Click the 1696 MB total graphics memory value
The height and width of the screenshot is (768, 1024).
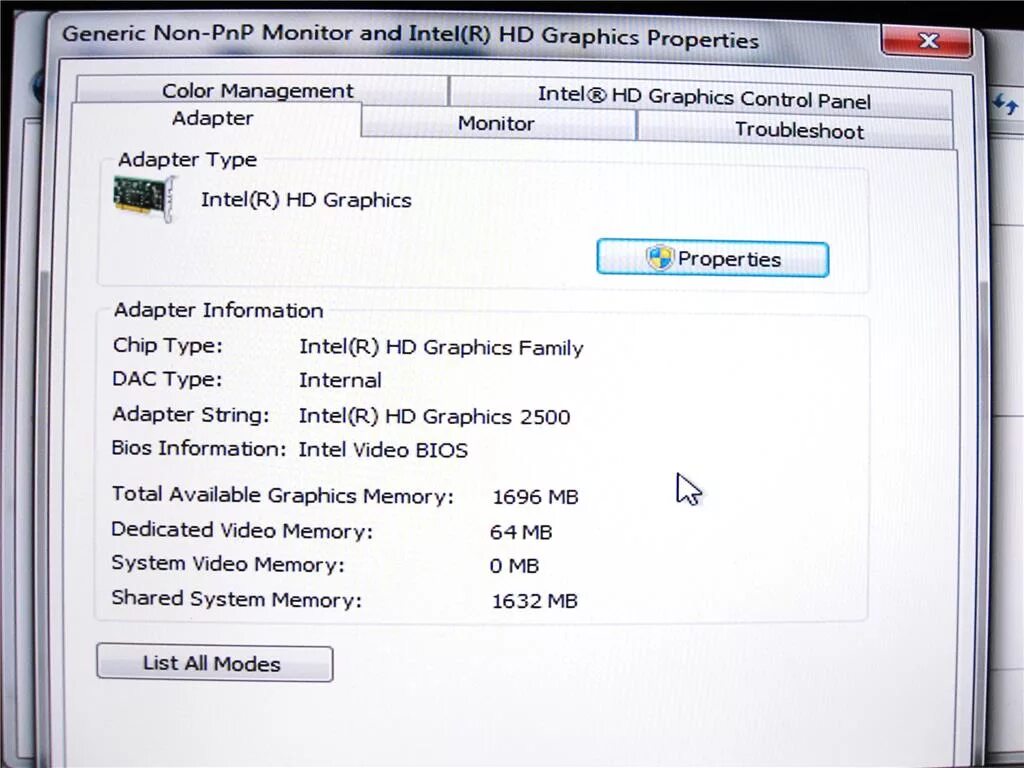[x=535, y=497]
